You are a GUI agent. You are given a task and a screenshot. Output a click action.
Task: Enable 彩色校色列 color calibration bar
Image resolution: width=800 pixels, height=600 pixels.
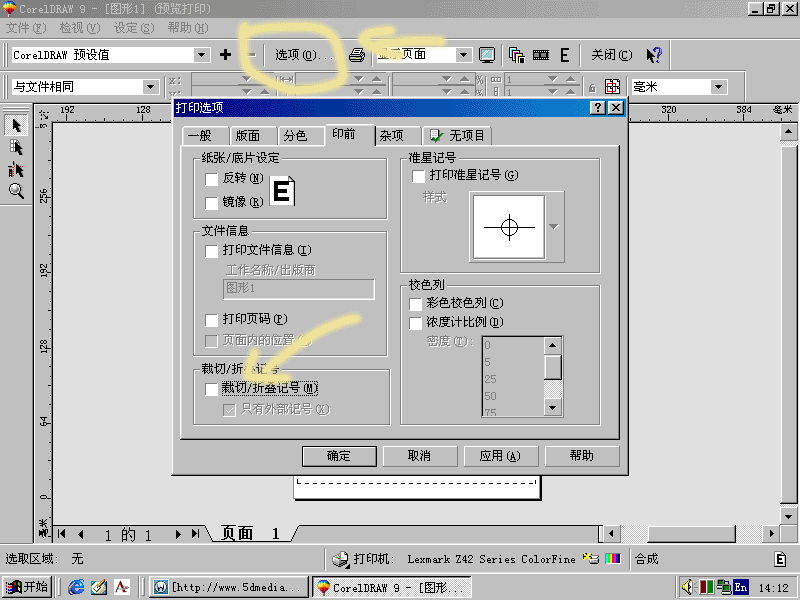coord(416,304)
